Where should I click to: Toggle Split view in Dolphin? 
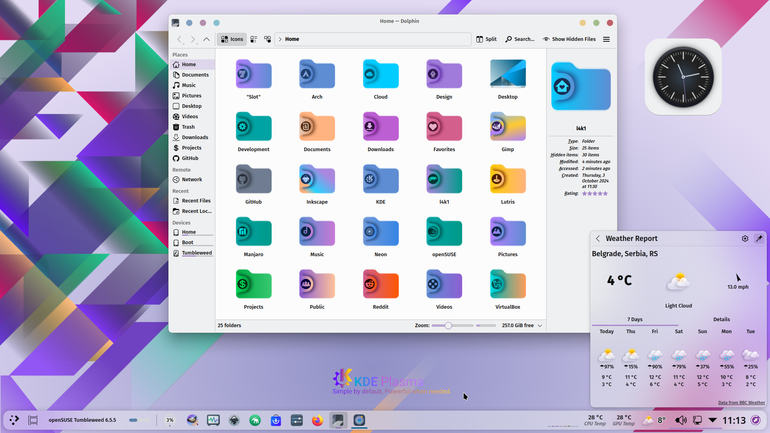(x=486, y=39)
